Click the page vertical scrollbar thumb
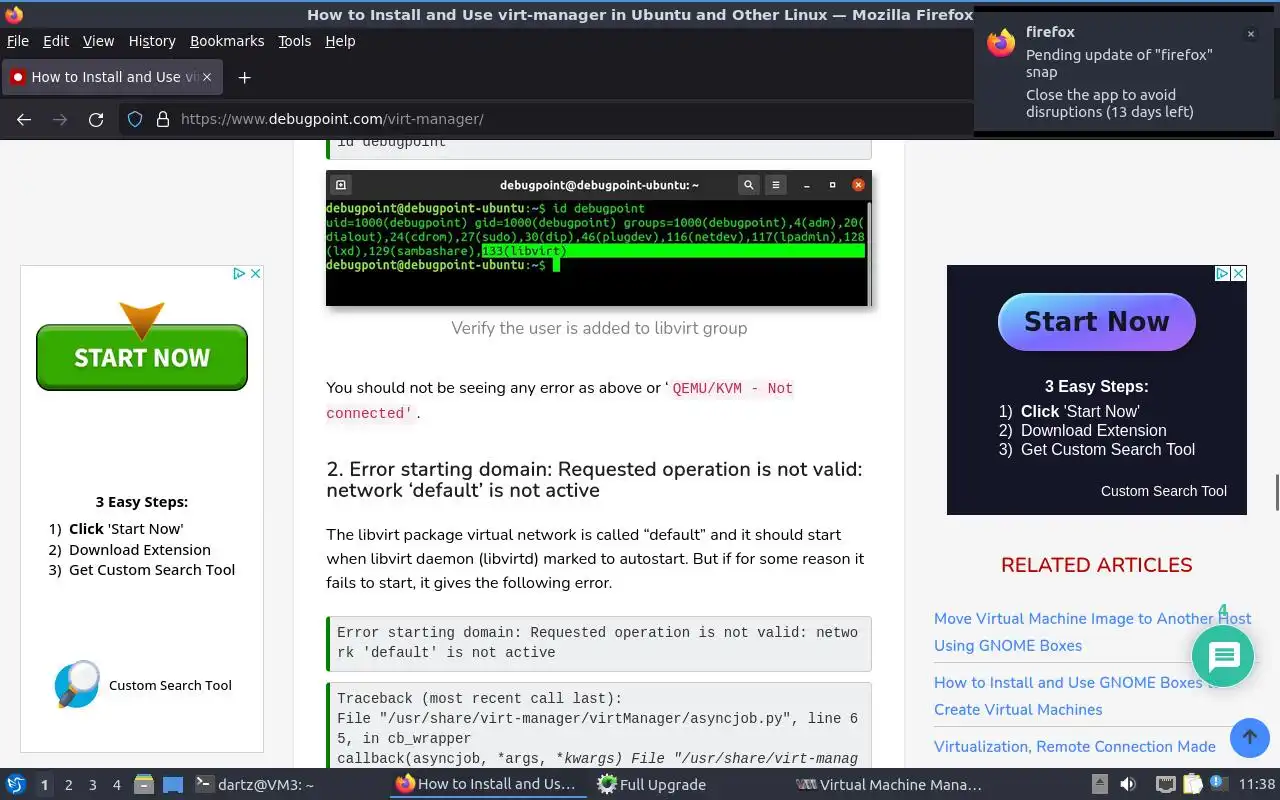Viewport: 1280px width, 800px height. (x=1276, y=493)
